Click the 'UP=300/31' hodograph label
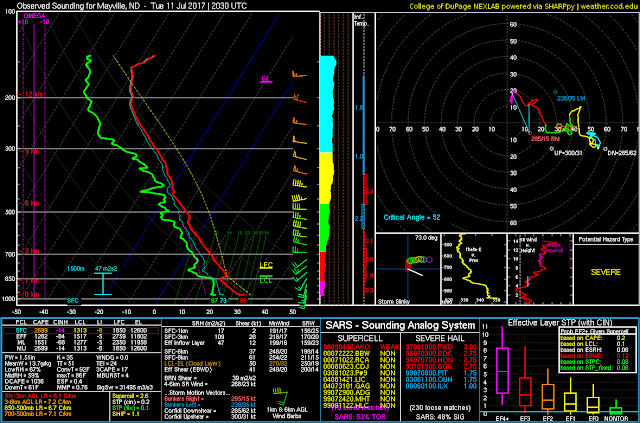The image size is (640, 423). pos(568,153)
